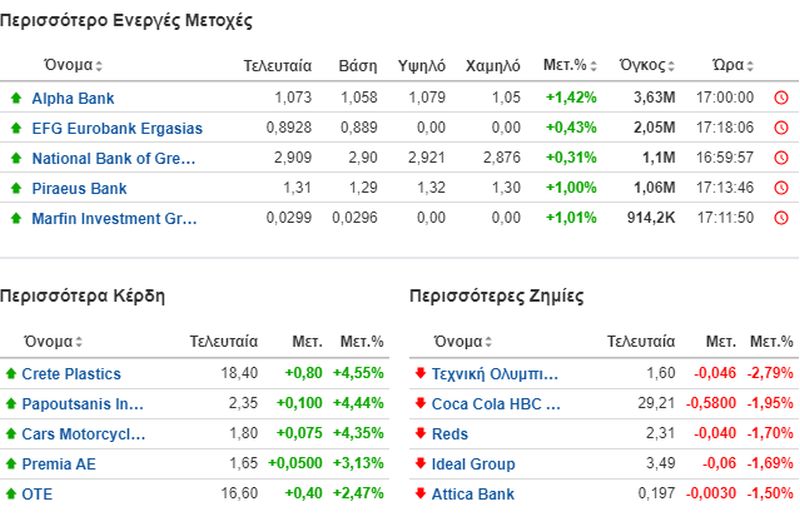The image size is (800, 522).
Task: Open the OTE stock link
Action: [37, 494]
